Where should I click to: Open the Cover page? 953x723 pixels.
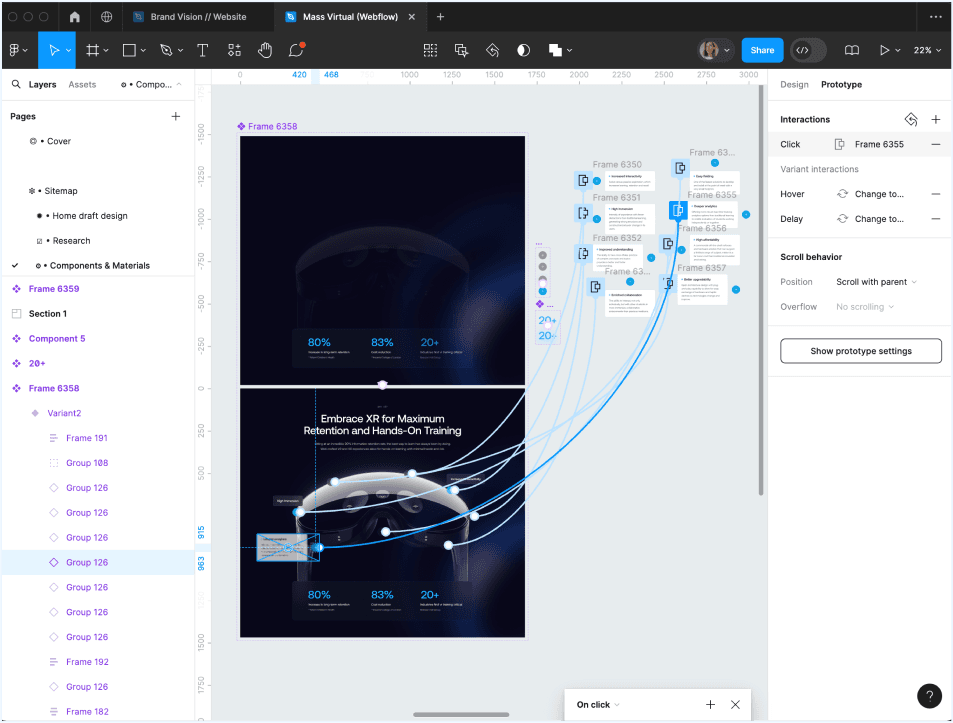pyautogui.click(x=59, y=141)
